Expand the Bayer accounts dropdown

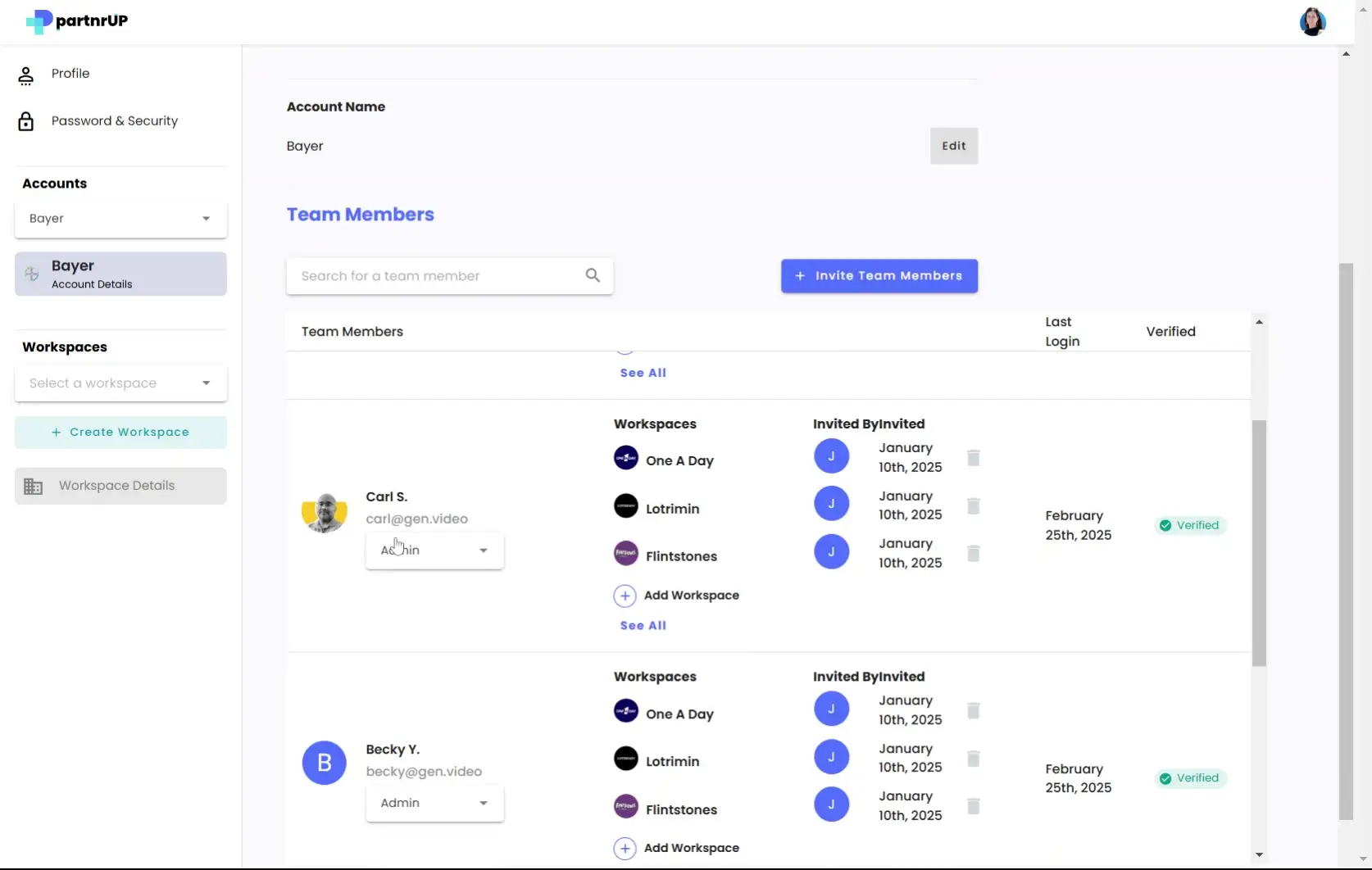point(120,219)
